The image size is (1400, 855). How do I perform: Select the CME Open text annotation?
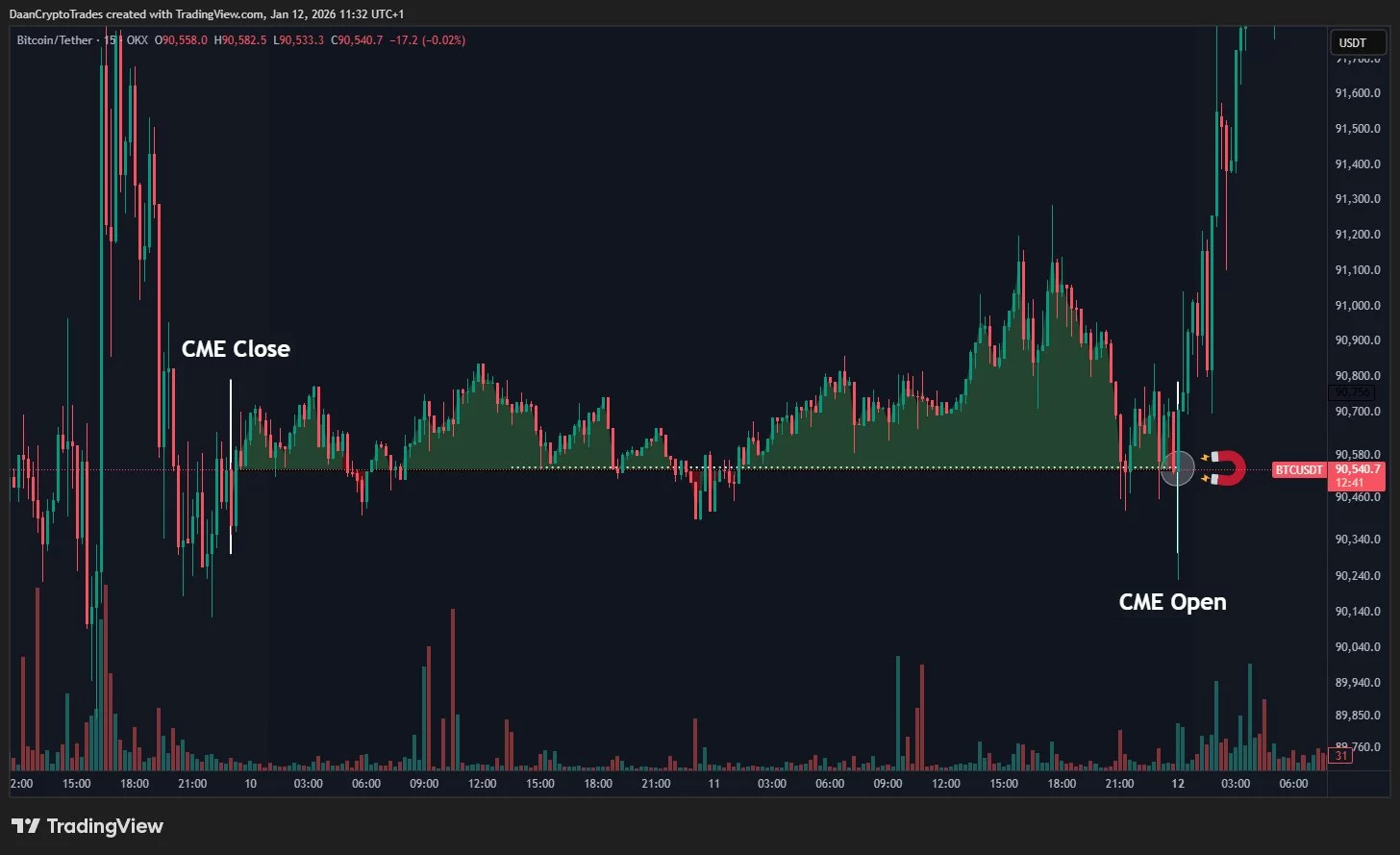1172,602
